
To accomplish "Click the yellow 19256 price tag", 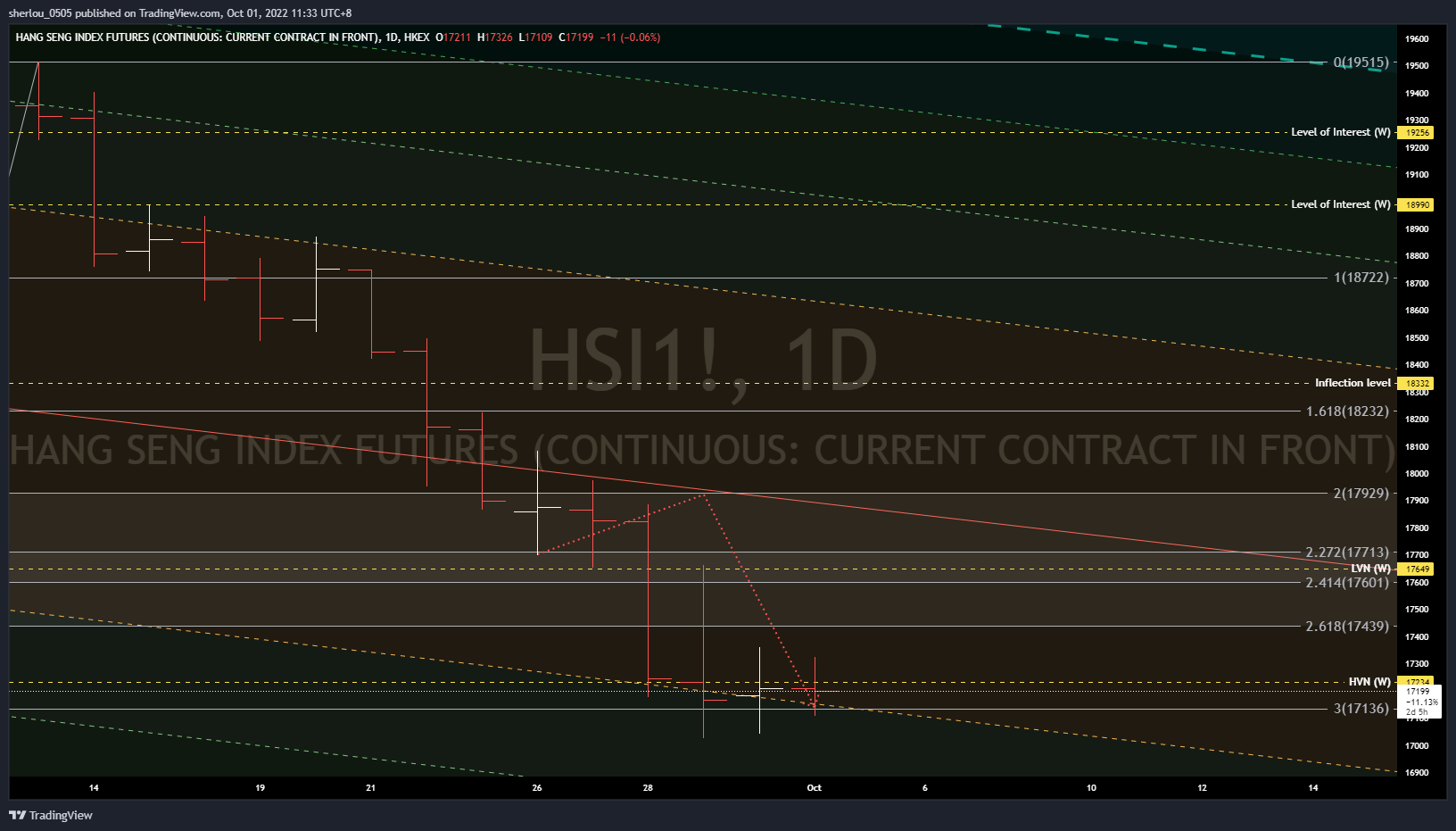I will pyautogui.click(x=1416, y=133).
